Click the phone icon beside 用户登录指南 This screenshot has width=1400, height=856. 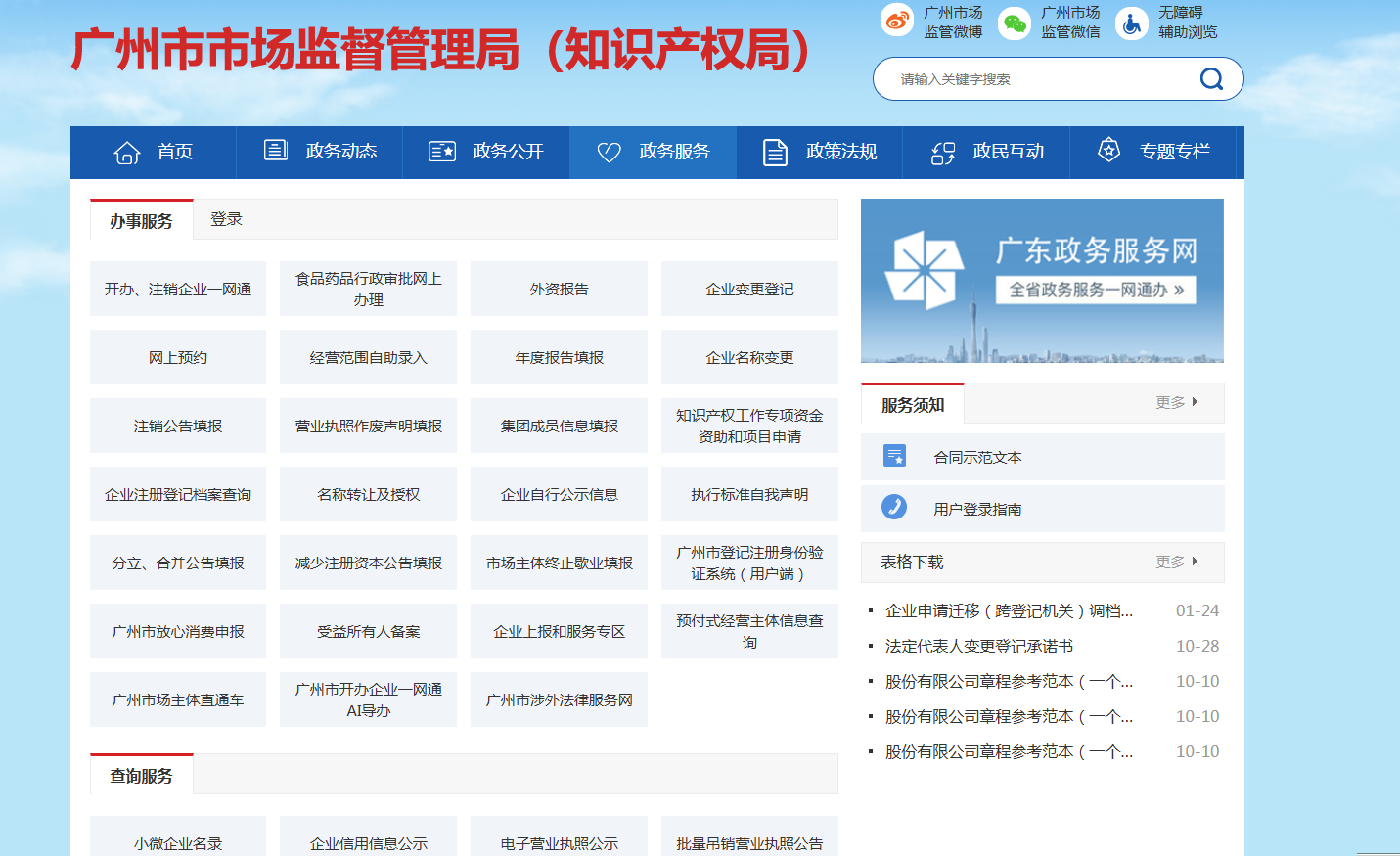coord(894,507)
